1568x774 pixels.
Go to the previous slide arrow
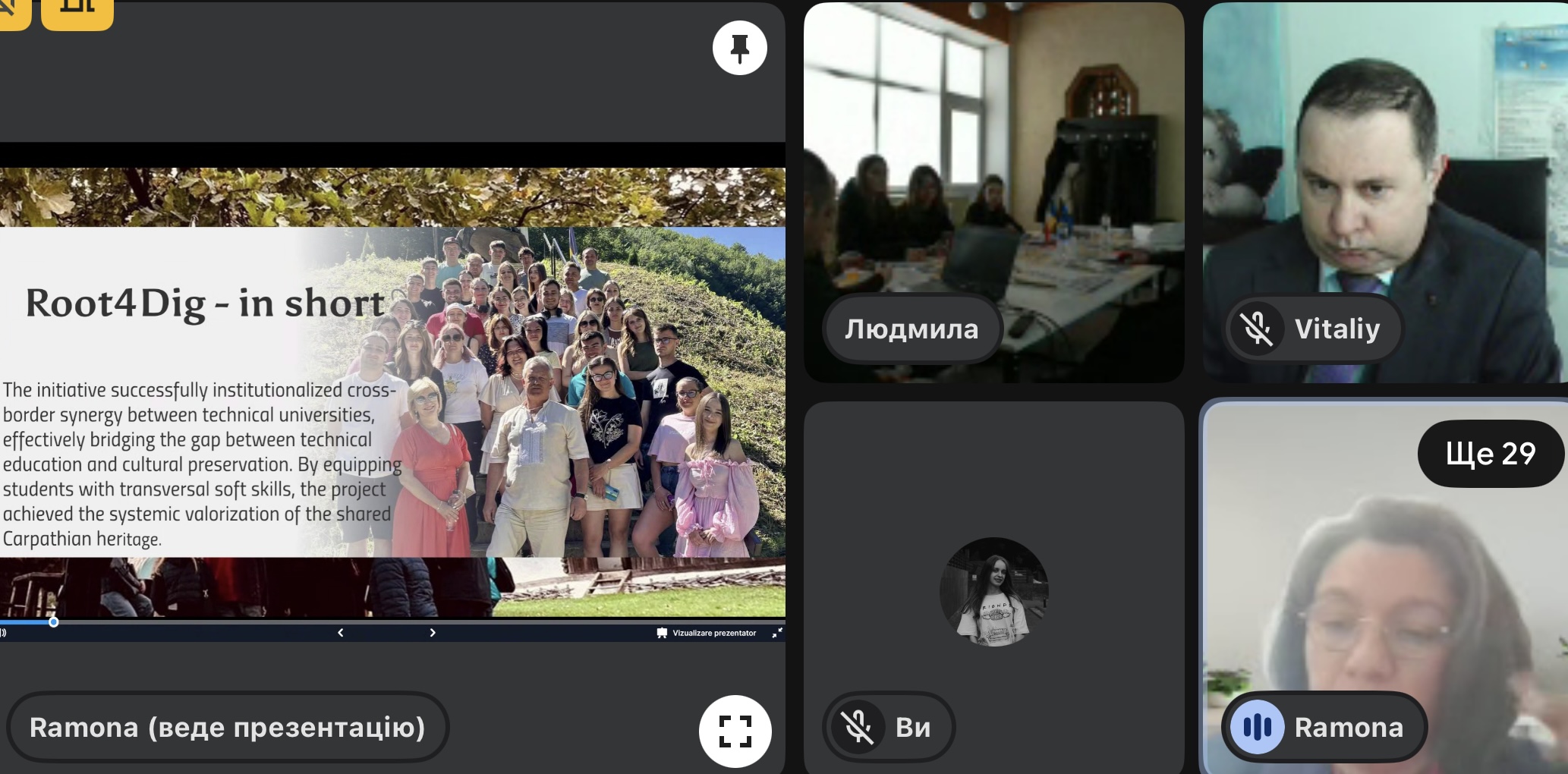[340, 632]
